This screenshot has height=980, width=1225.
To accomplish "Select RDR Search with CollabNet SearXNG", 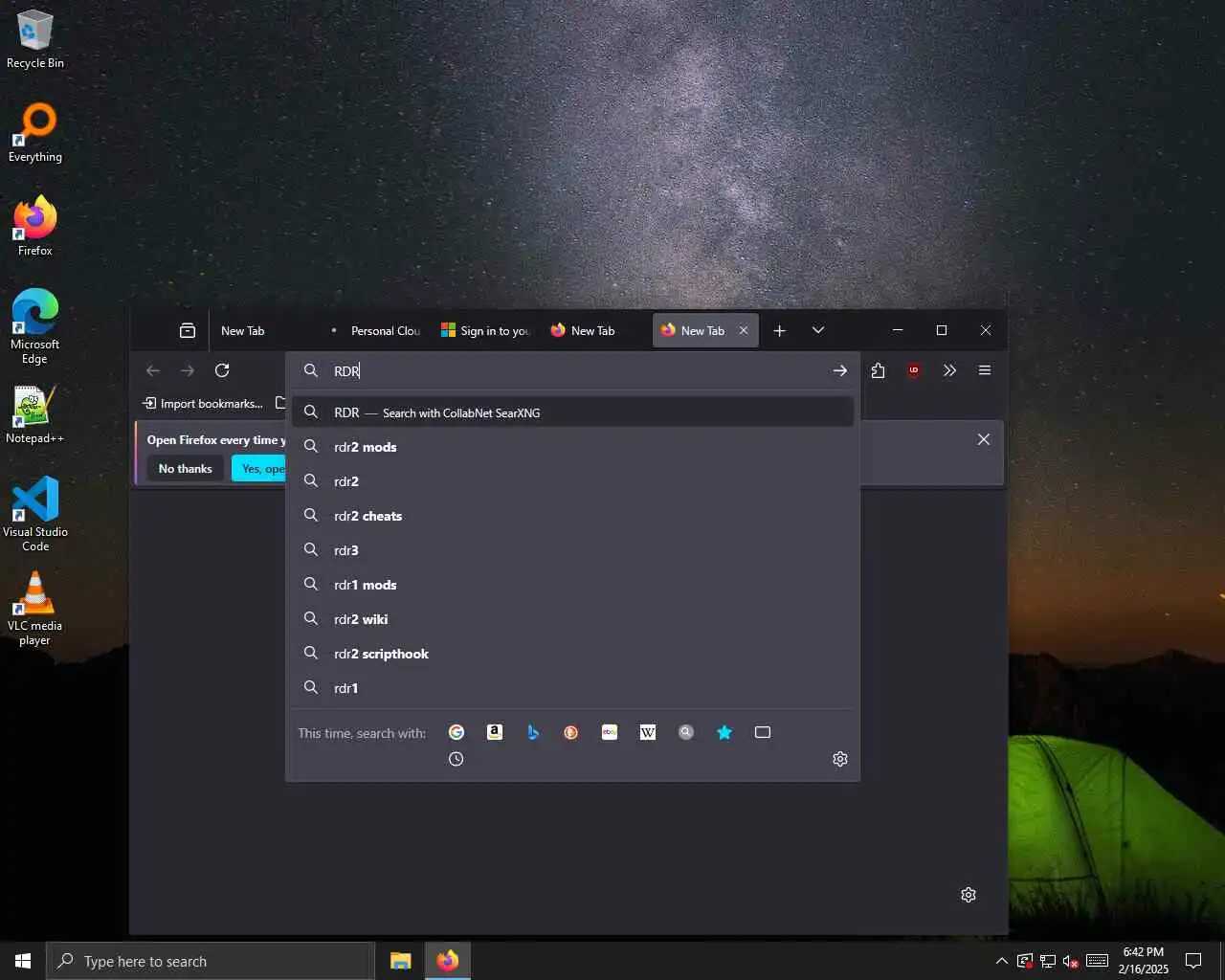I will 573,412.
